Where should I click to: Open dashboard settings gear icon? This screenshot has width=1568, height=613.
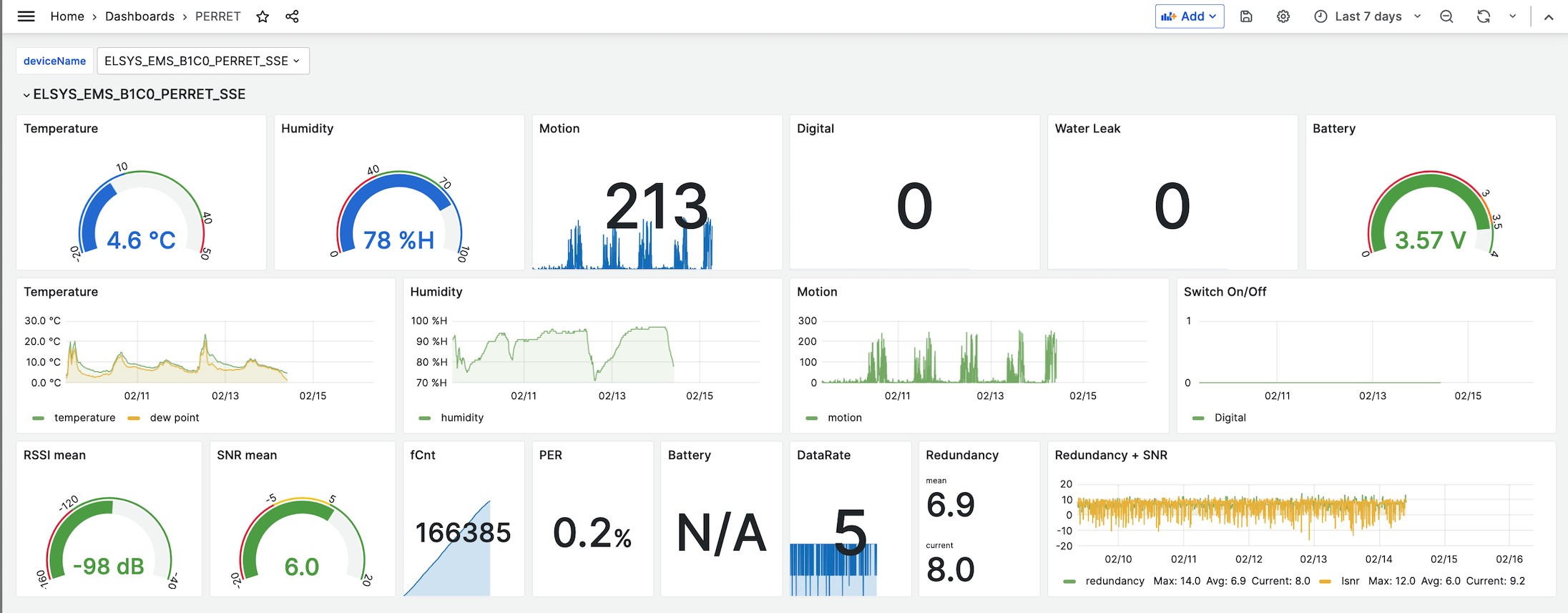coord(1283,16)
